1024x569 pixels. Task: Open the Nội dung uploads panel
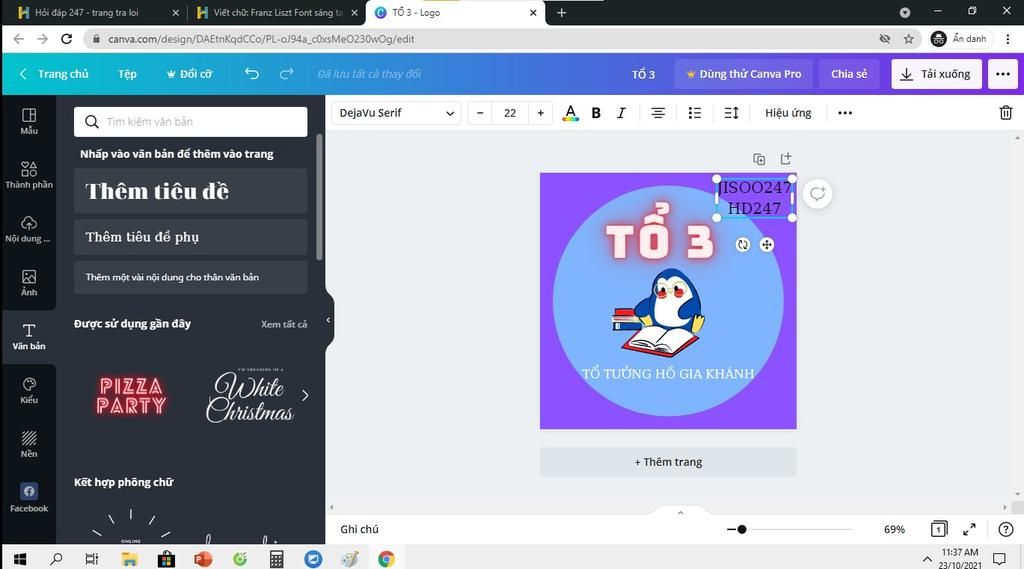[x=29, y=229]
